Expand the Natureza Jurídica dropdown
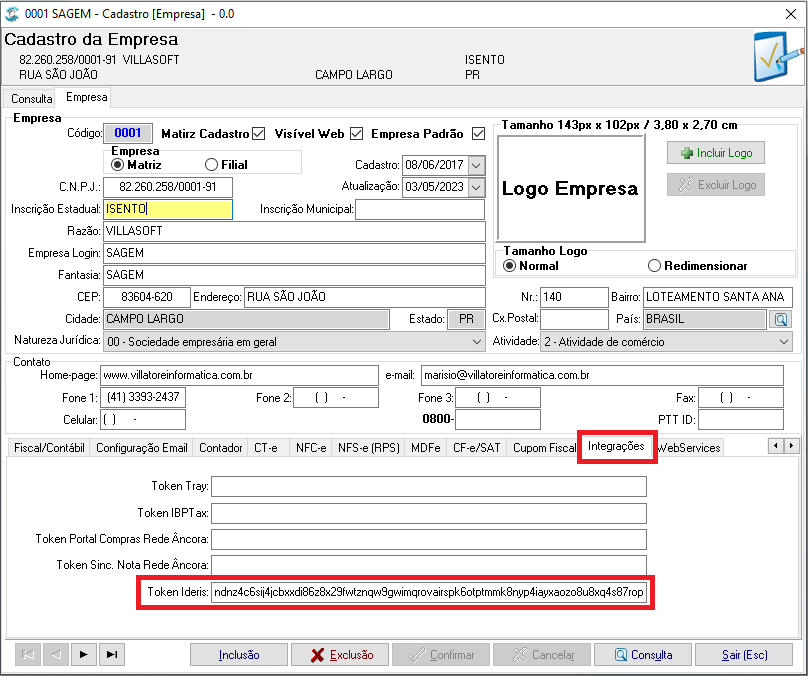This screenshot has width=808, height=676. tap(477, 342)
